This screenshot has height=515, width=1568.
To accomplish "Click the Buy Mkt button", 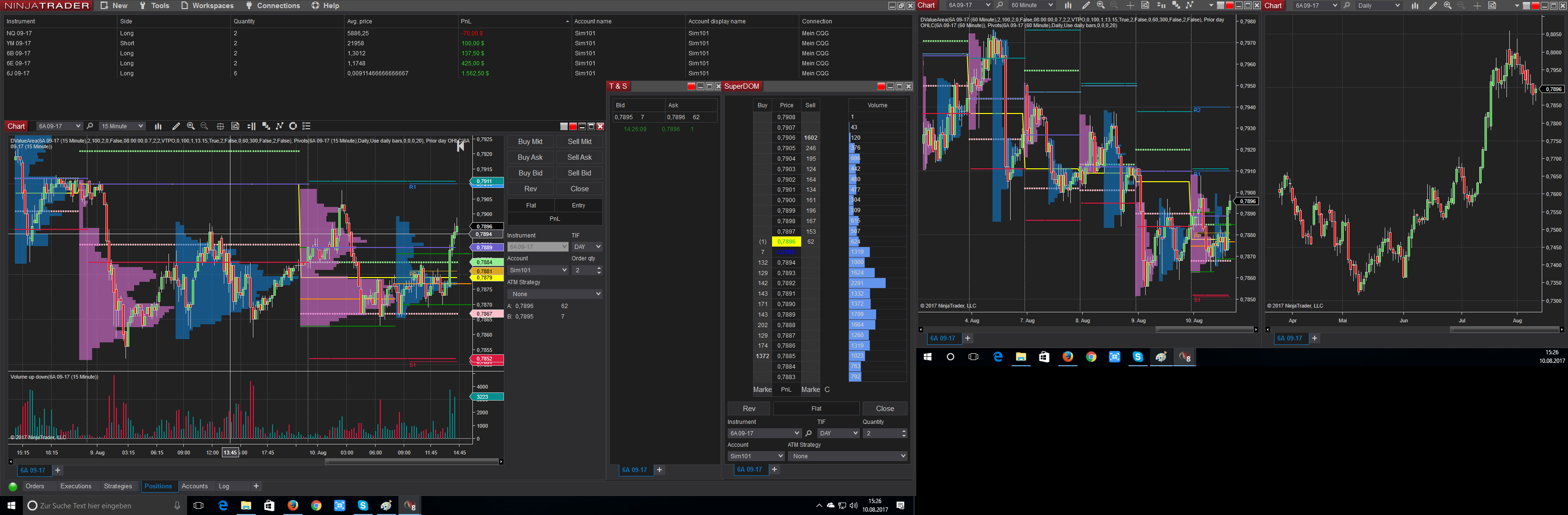I will (530, 141).
